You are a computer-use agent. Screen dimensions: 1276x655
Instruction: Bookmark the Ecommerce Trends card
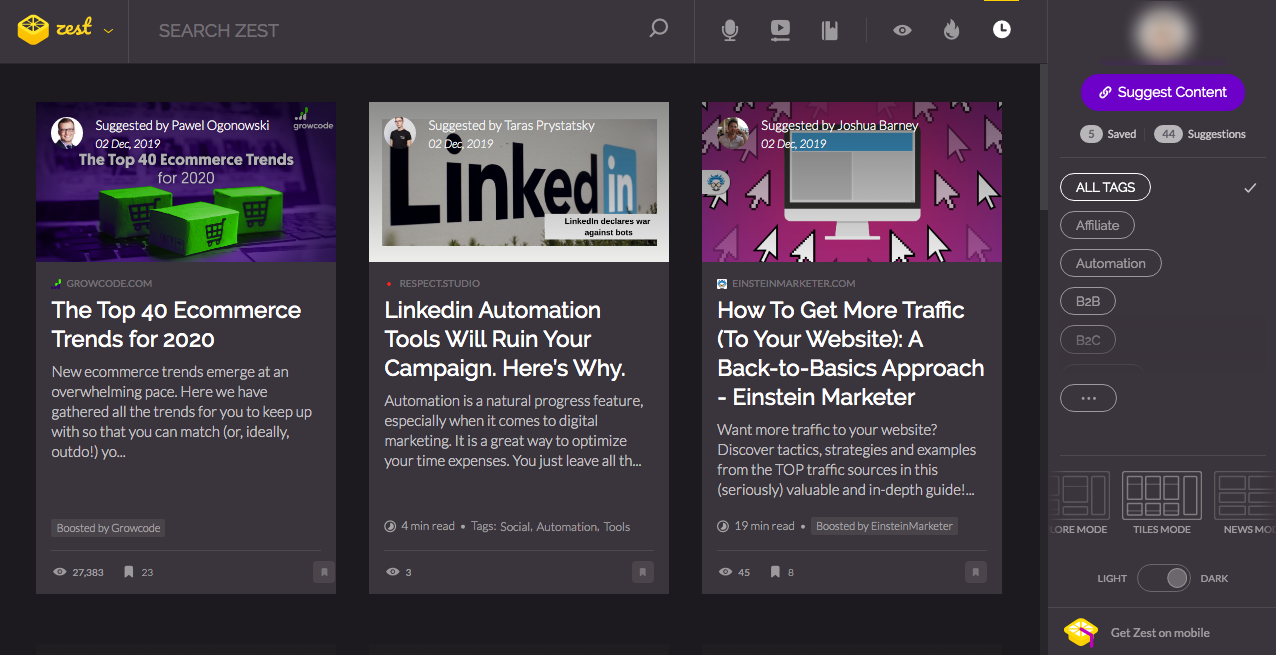click(x=323, y=572)
